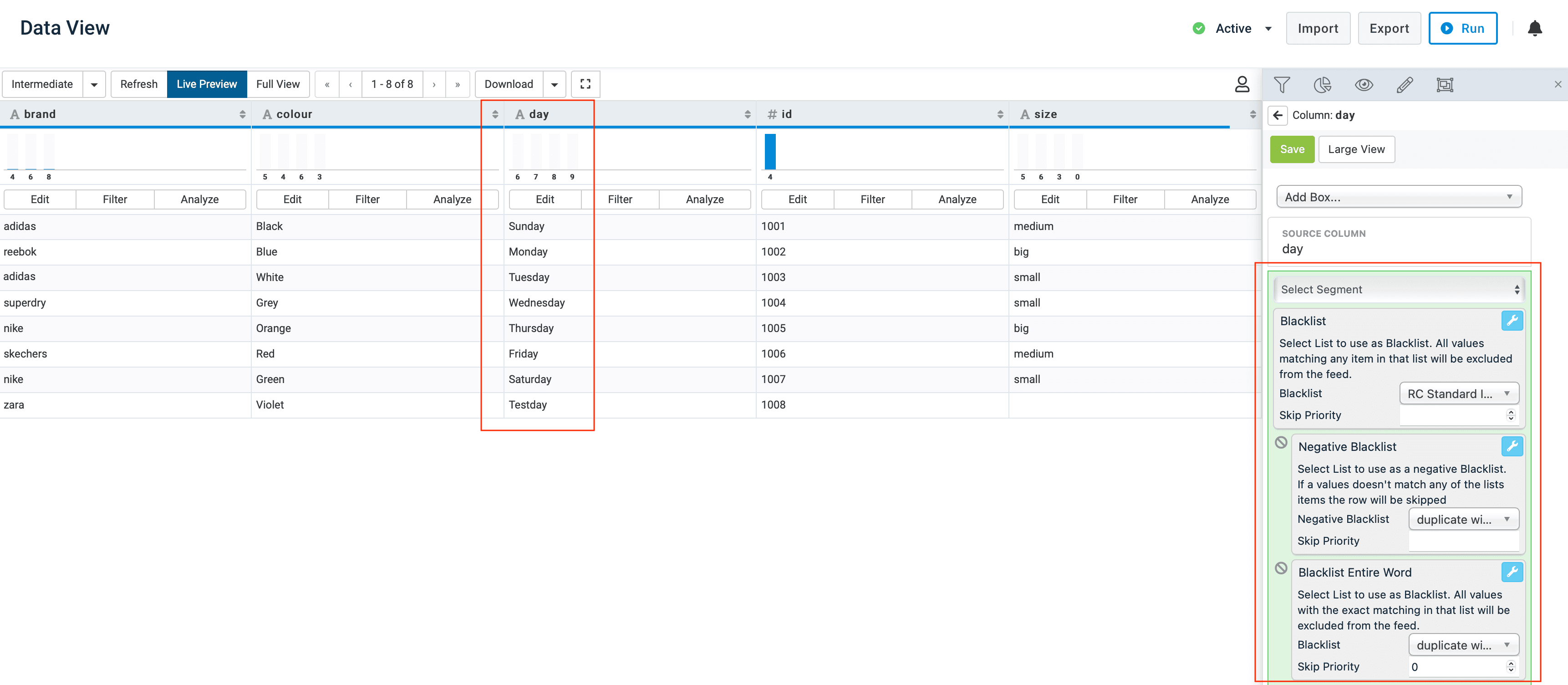Open the pencil edit panel icon

point(1404,85)
